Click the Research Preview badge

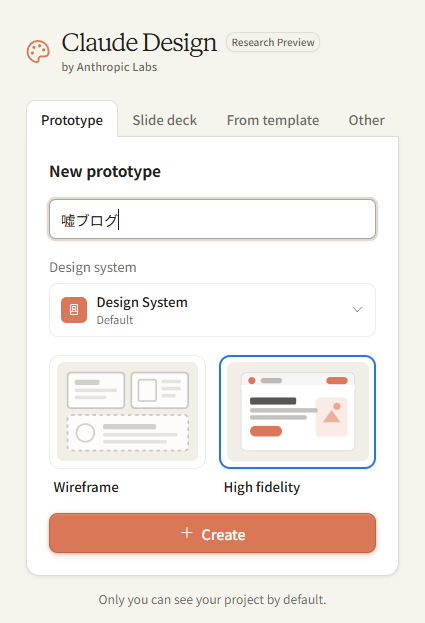click(273, 42)
